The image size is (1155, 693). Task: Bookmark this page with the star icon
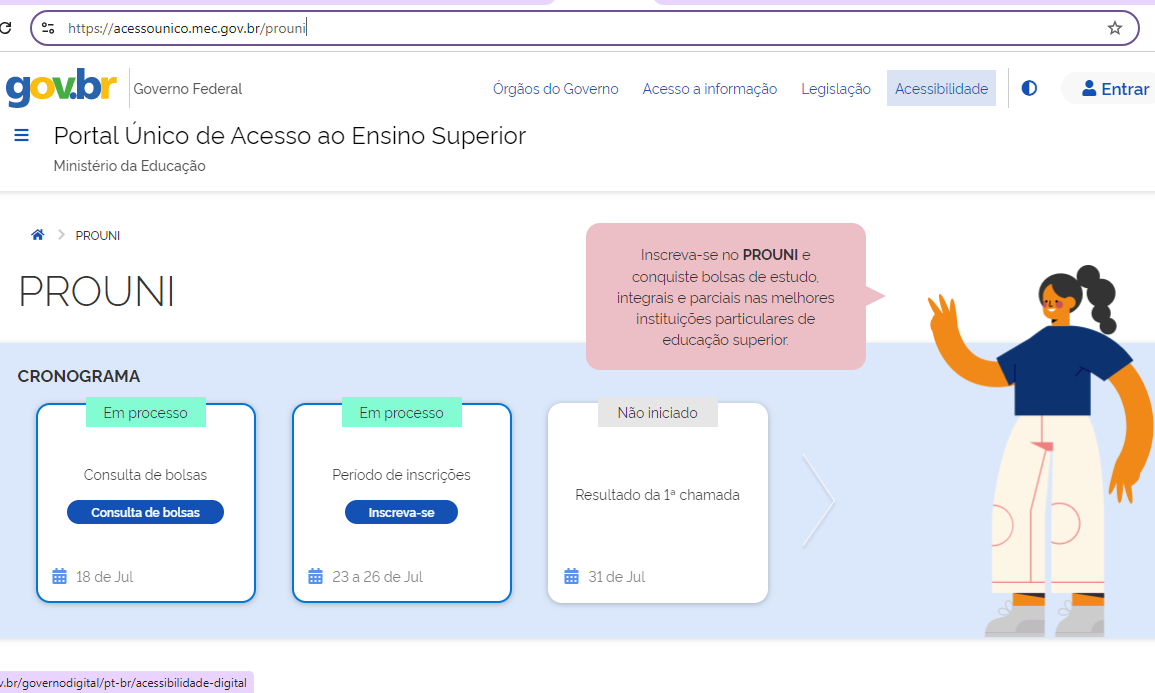click(x=1114, y=28)
